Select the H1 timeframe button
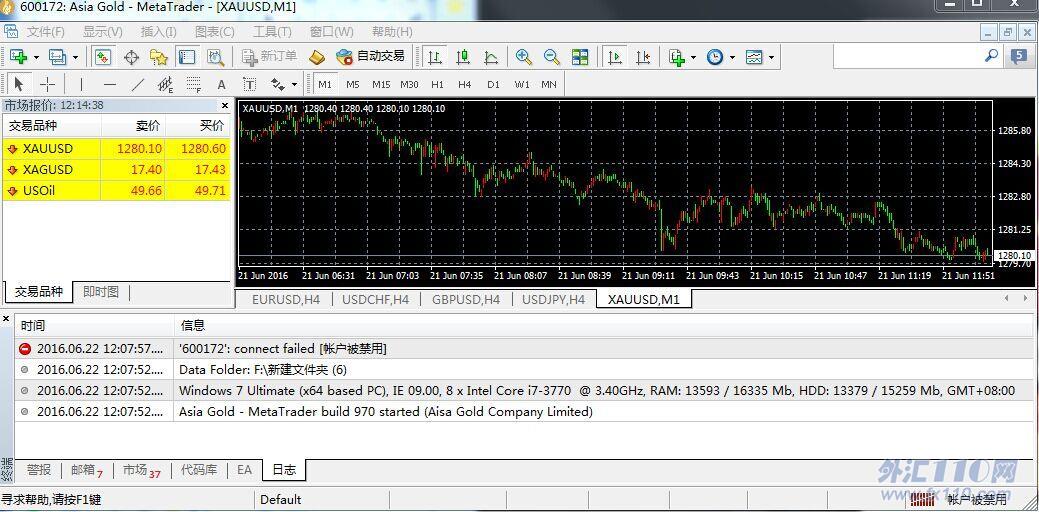The width and height of the screenshot is (1039, 512). [x=437, y=85]
